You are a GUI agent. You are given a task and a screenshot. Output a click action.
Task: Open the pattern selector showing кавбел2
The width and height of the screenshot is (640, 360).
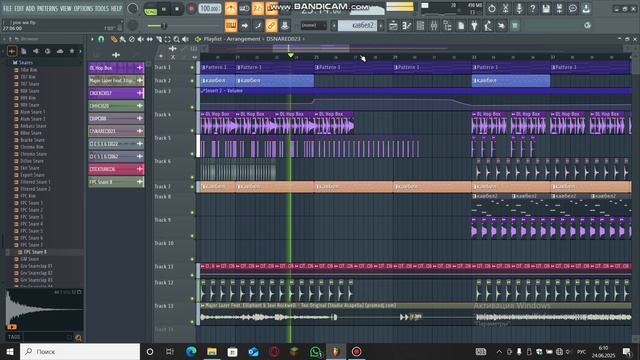358,25
